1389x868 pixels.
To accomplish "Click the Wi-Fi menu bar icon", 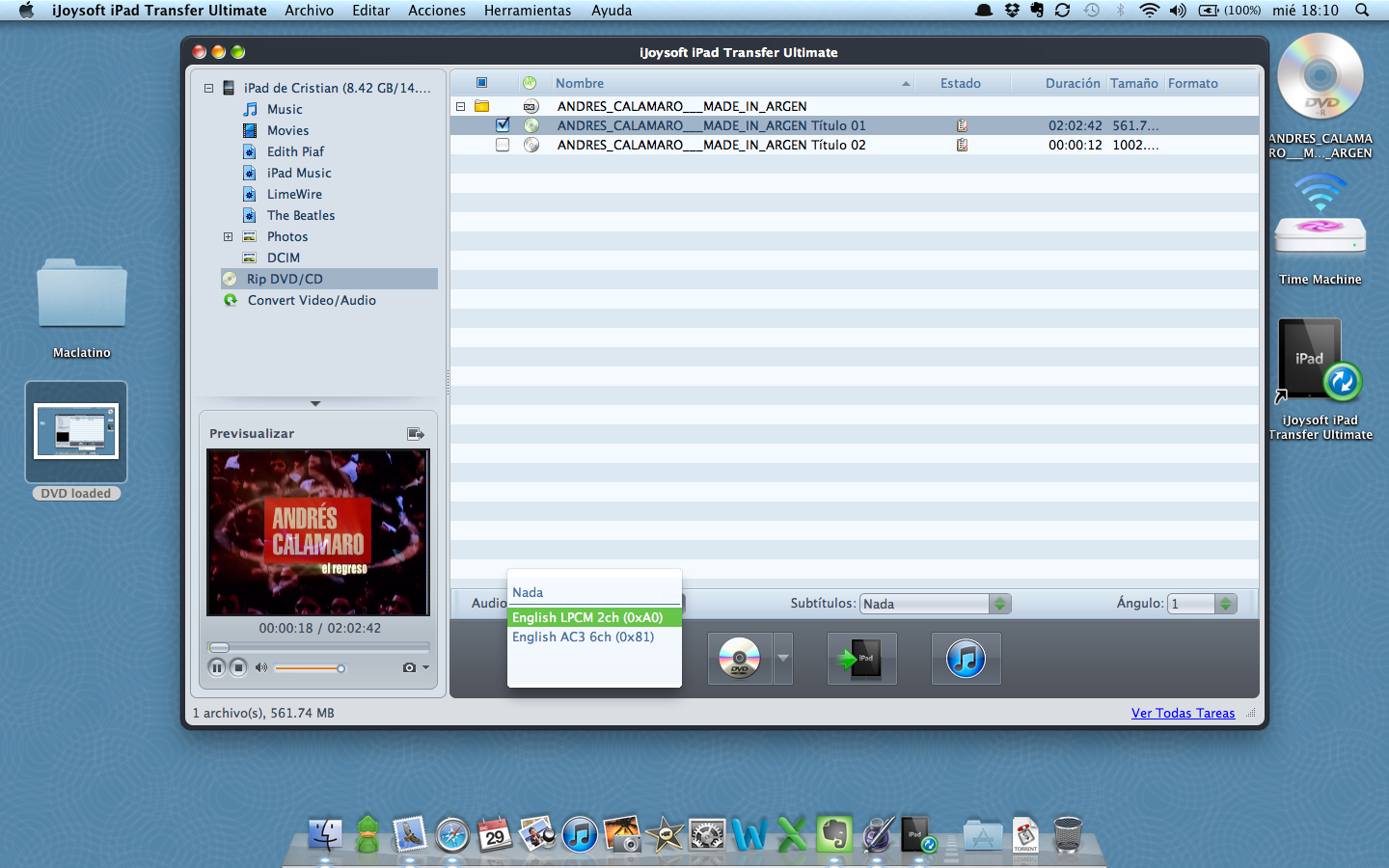I will tap(1149, 11).
